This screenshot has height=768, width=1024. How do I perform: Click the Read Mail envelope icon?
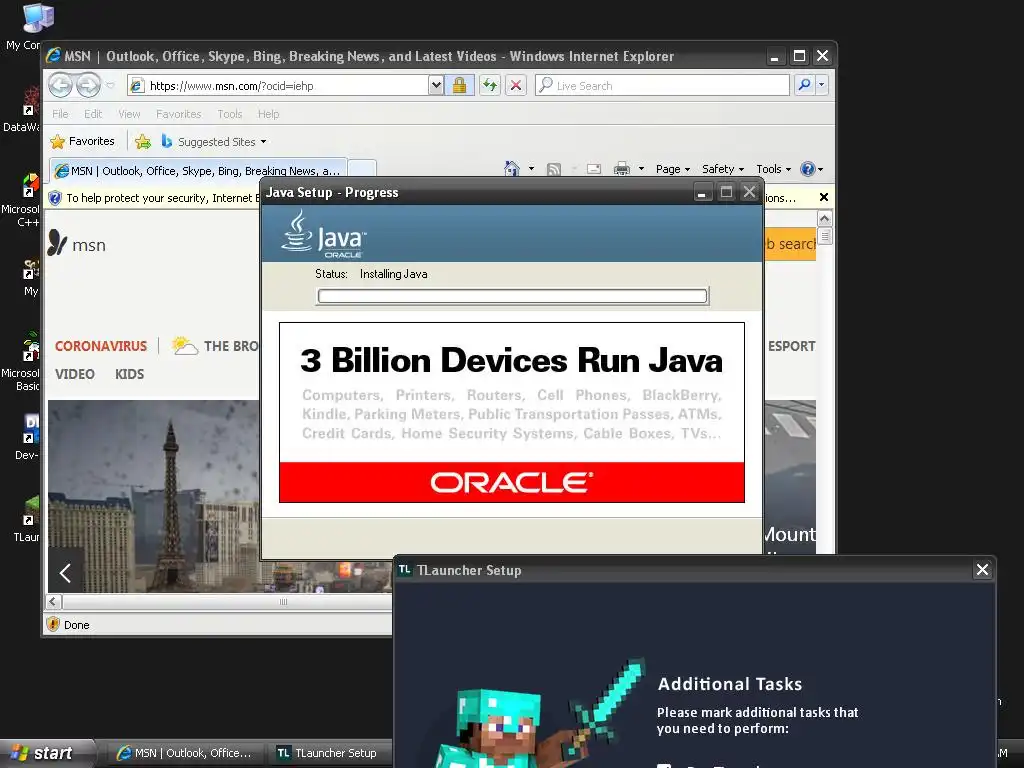pyautogui.click(x=594, y=169)
